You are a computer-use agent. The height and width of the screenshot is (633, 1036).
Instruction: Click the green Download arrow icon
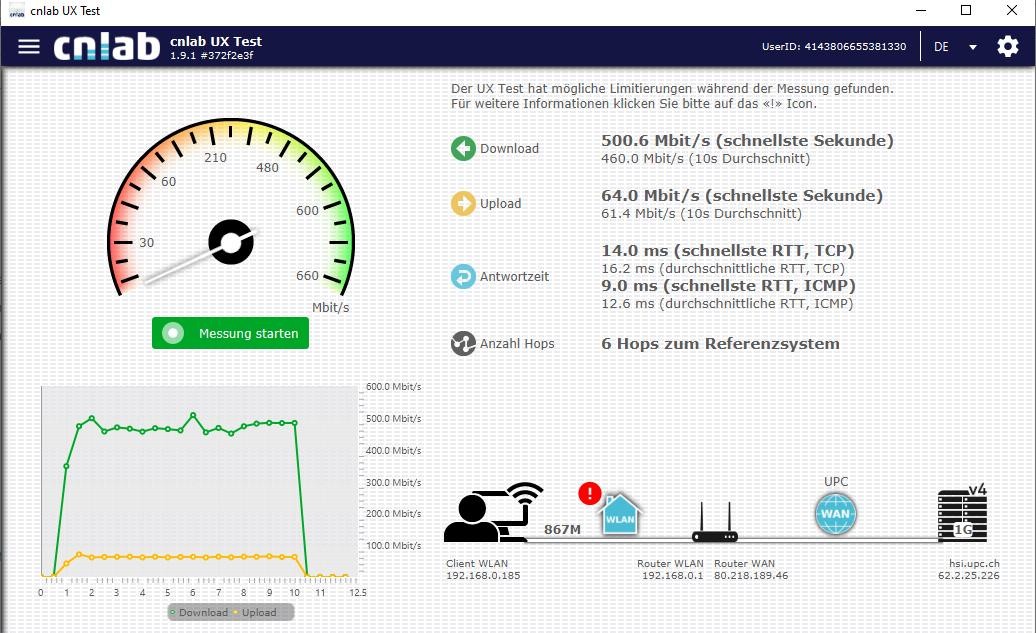[463, 149]
